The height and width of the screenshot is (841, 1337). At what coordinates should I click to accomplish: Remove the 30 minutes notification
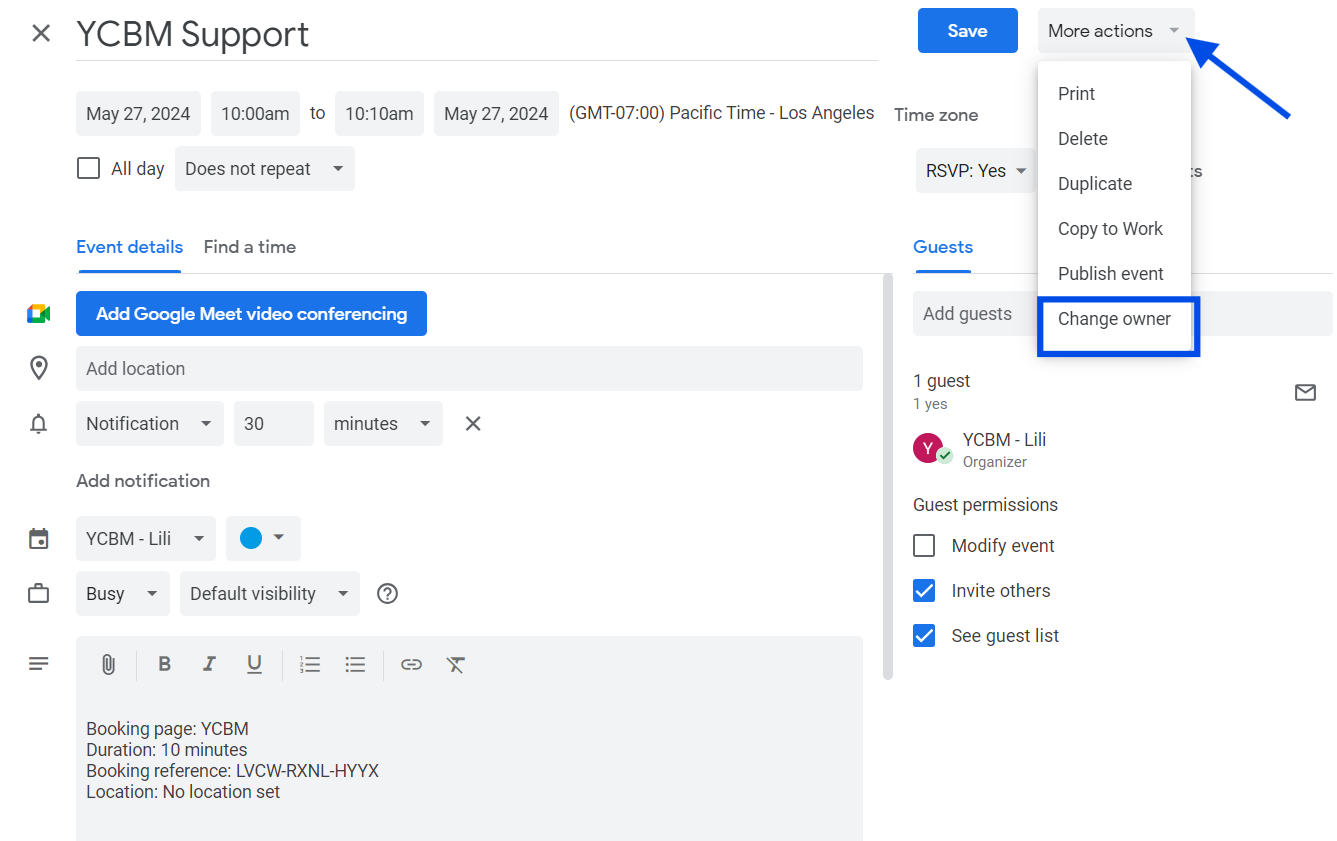coord(473,424)
